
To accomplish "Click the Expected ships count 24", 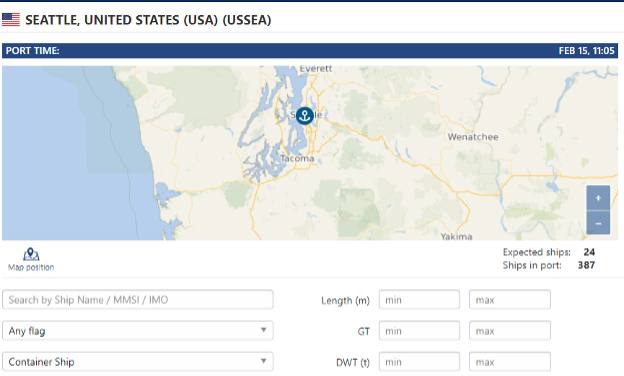I will point(589,252).
